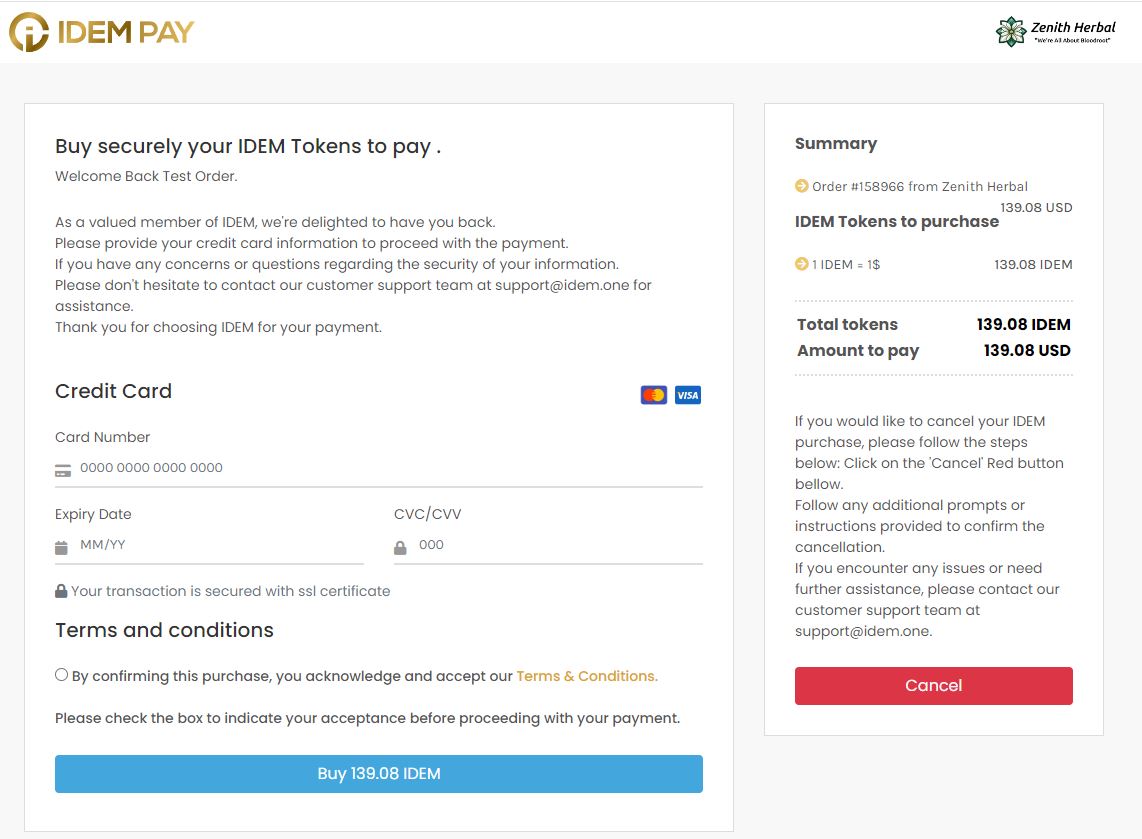Focus the MM/YY Expiry Date field
Image resolution: width=1142 pixels, height=839 pixels.
pyautogui.click(x=220, y=545)
